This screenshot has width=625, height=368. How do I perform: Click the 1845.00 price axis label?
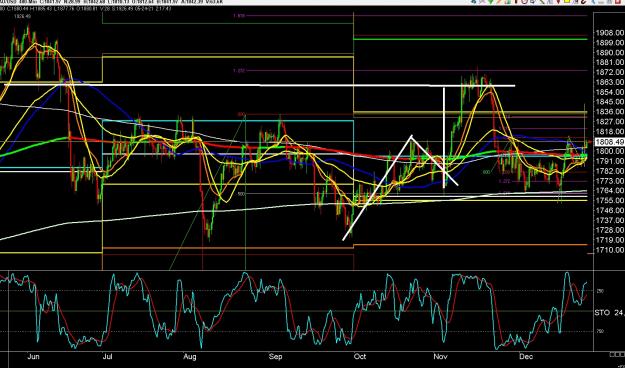[610, 102]
